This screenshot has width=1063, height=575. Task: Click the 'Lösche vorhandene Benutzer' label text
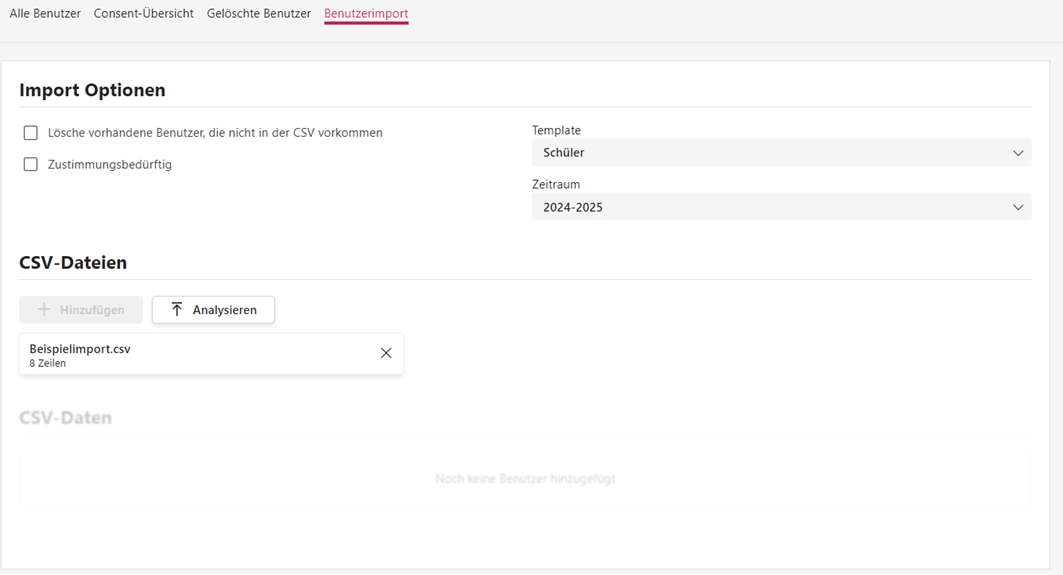(x=215, y=133)
